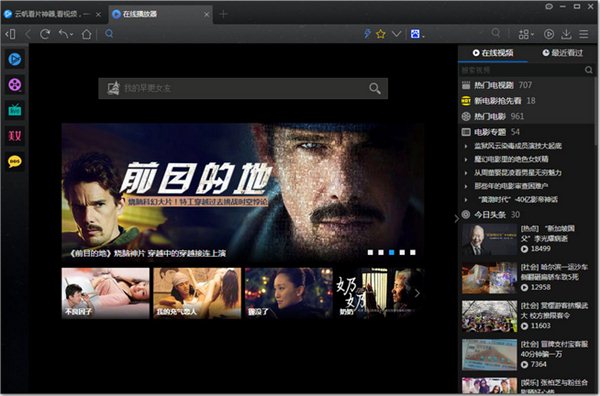Open the purple film reel sidebar icon

pos(15,85)
